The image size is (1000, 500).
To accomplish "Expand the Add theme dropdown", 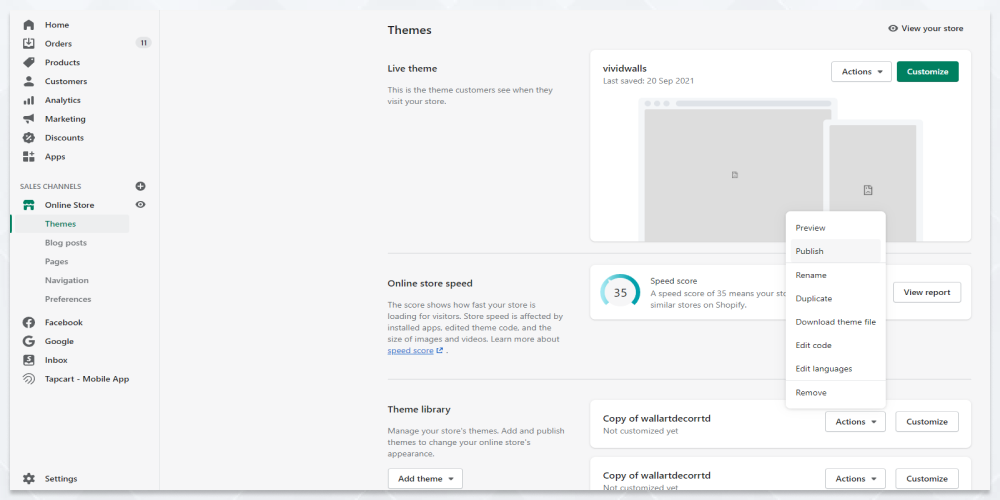I will click(x=425, y=479).
